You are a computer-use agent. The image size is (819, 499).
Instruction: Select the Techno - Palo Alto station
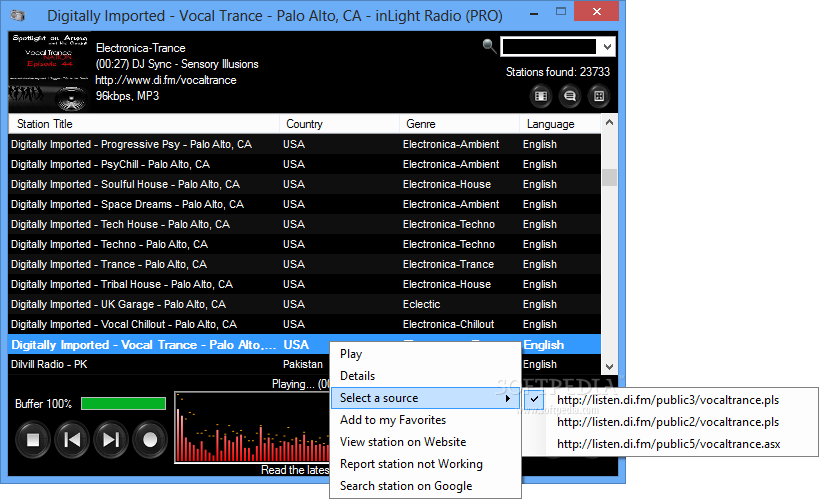click(x=305, y=244)
